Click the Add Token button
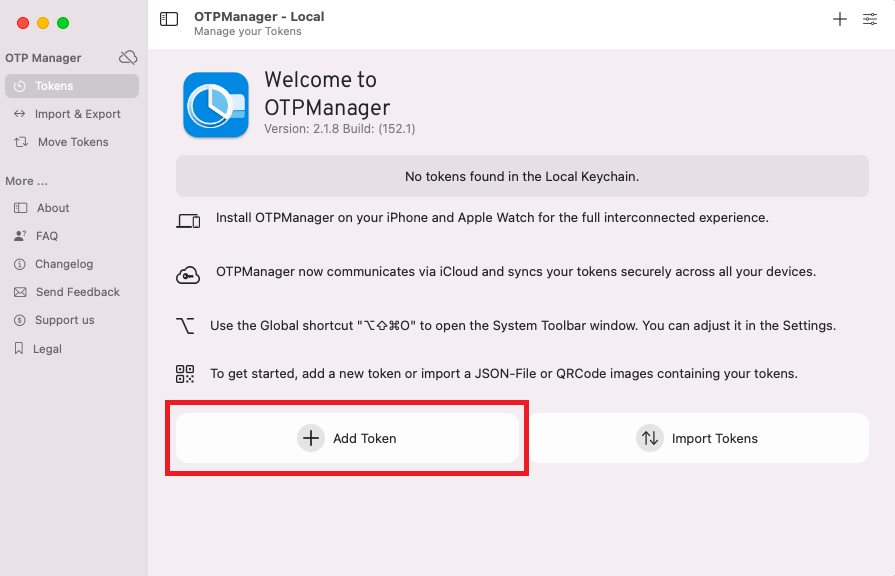Viewport: 895px width, 576px height. (347, 438)
